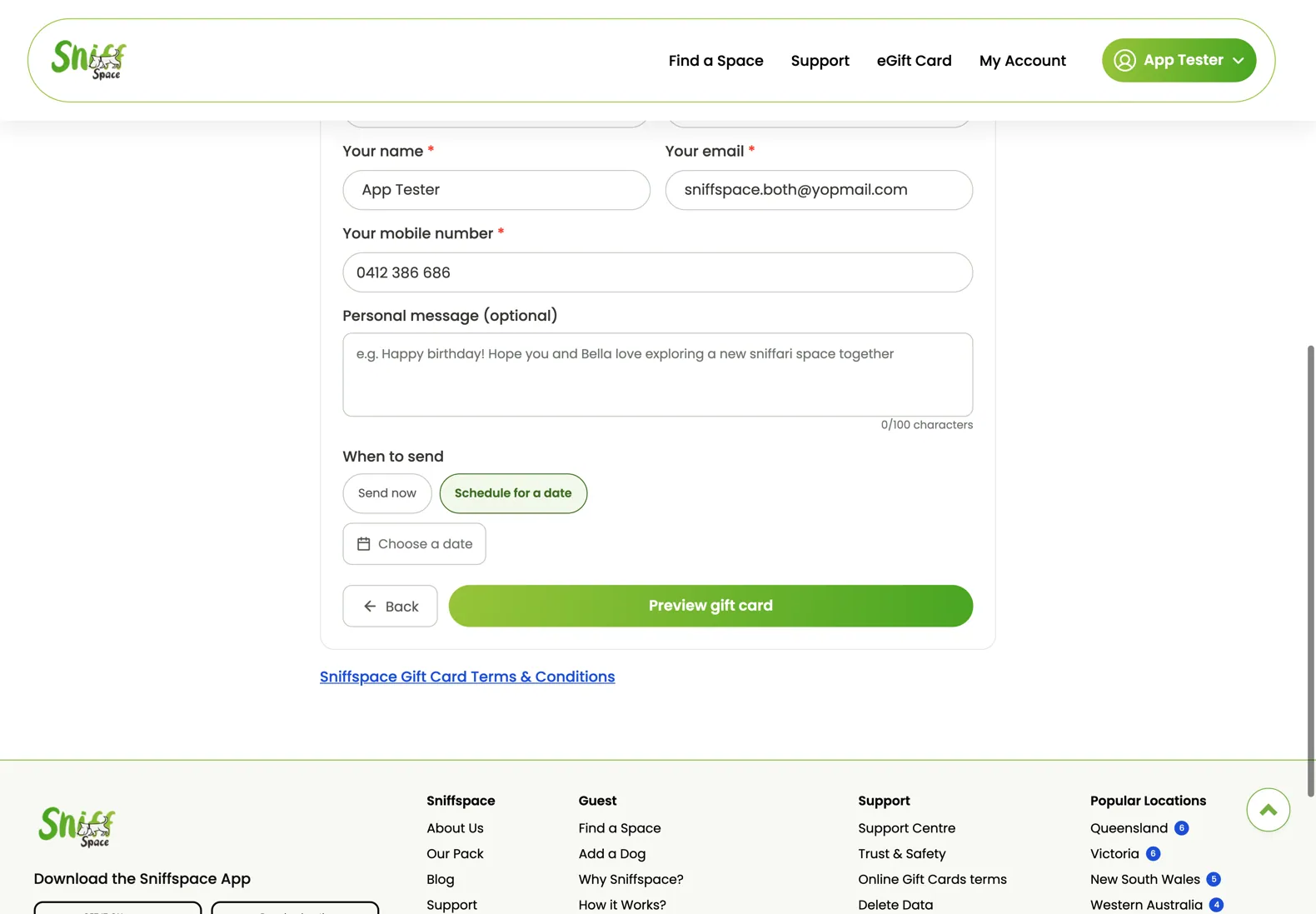The image size is (1316, 914).
Task: Select Schedule for a date option
Action: pos(513,493)
